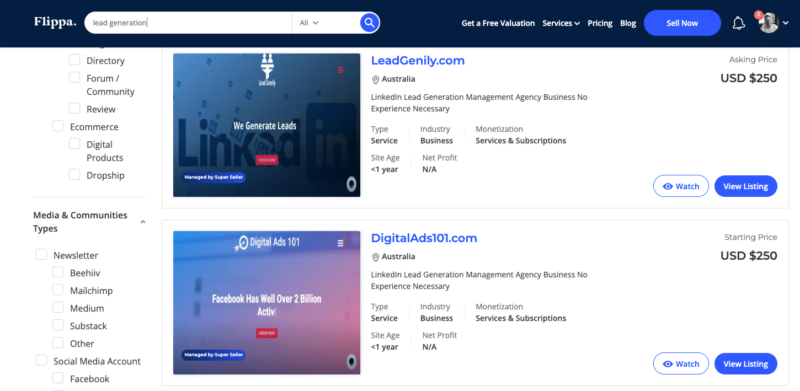Check the Newsletter filter
The width and height of the screenshot is (800, 391).
click(41, 254)
